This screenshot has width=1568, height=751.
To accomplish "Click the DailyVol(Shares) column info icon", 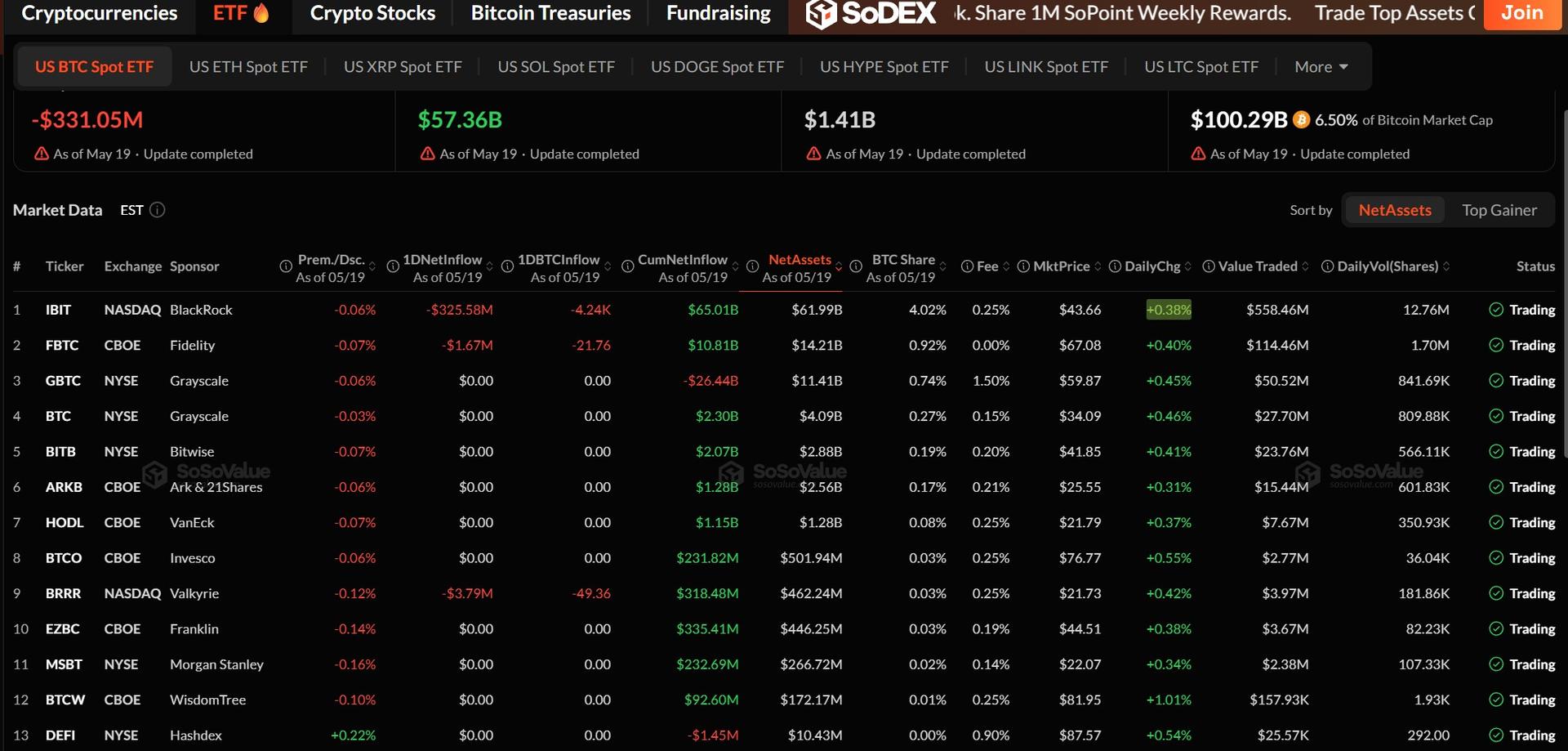I will click(x=1328, y=266).
